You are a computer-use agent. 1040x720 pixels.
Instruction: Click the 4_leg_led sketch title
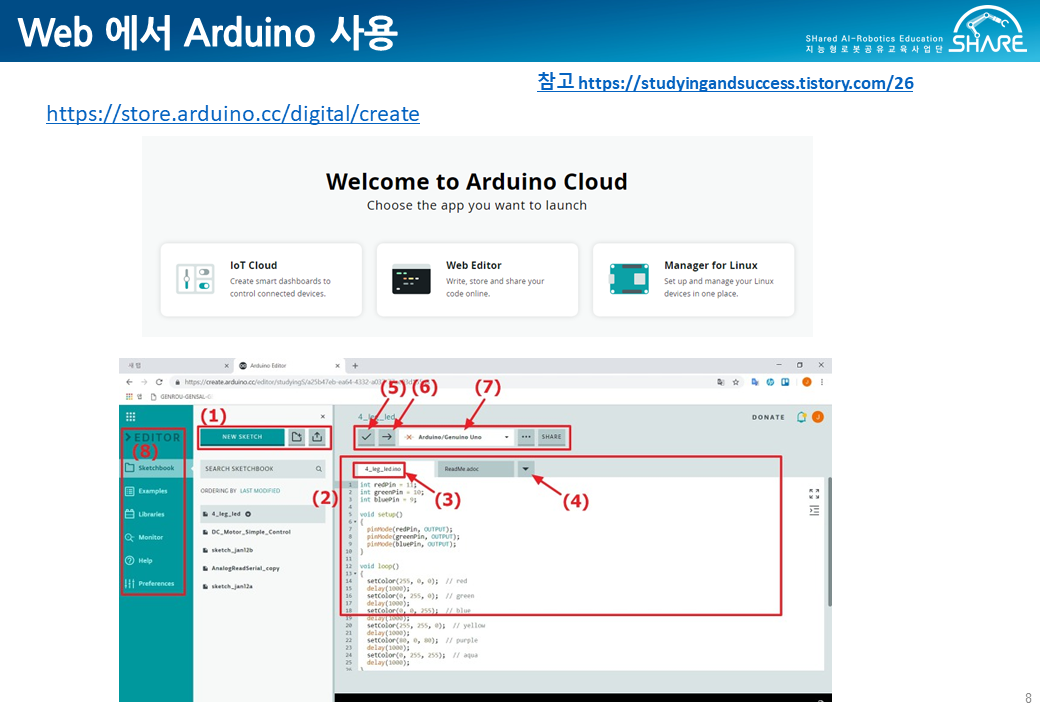(377, 417)
